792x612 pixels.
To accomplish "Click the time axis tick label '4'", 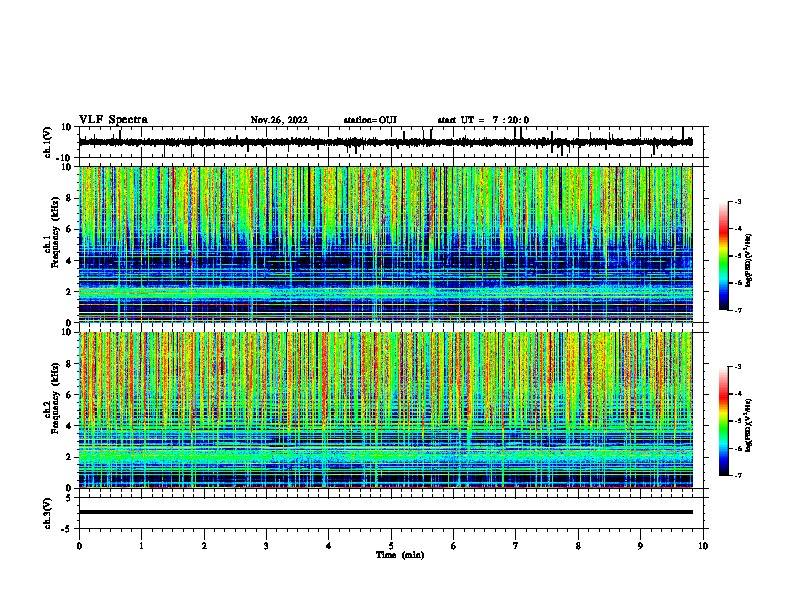I will pos(329,546).
